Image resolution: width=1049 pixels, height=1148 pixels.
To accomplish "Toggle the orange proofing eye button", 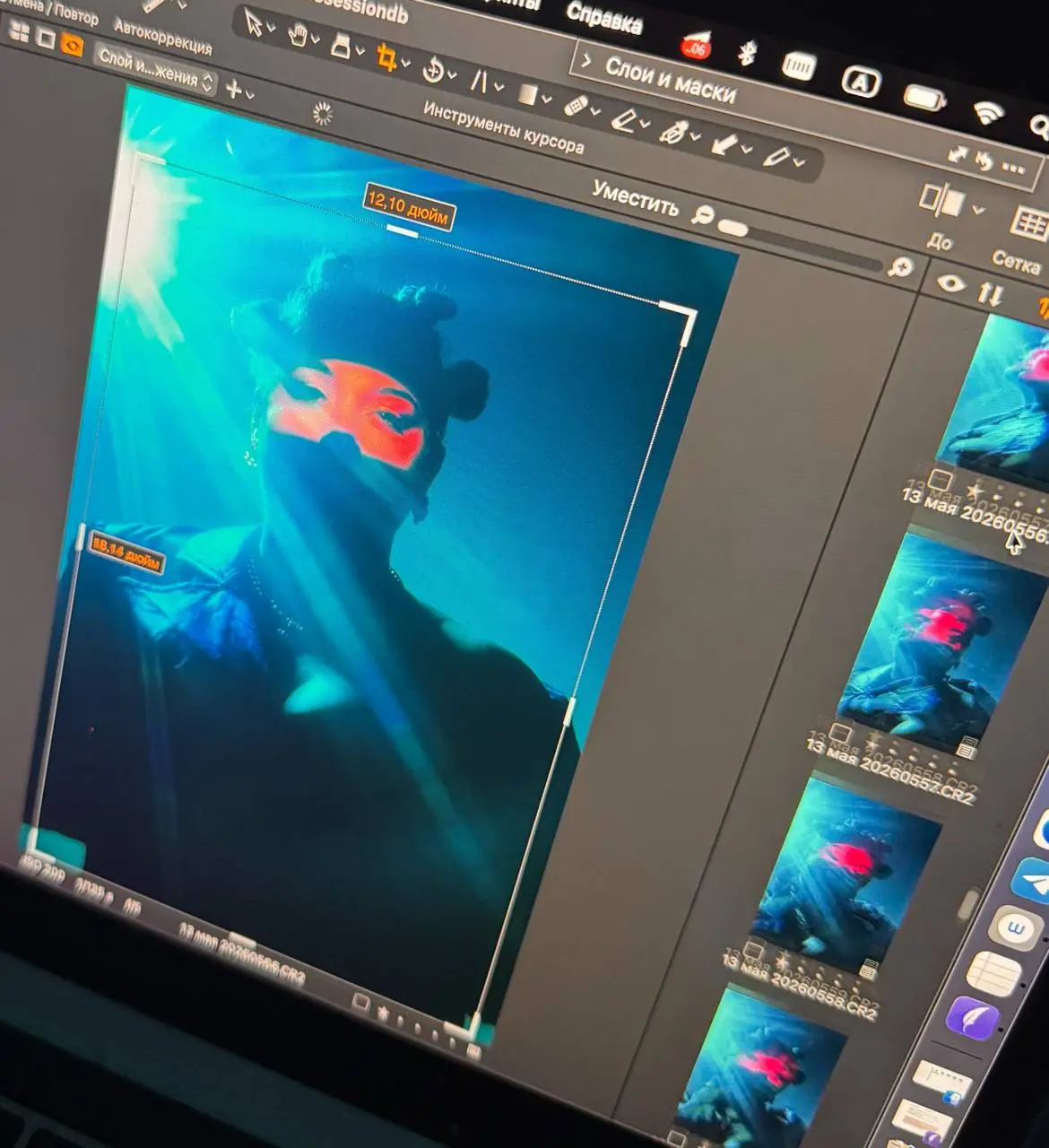I will [x=71, y=46].
